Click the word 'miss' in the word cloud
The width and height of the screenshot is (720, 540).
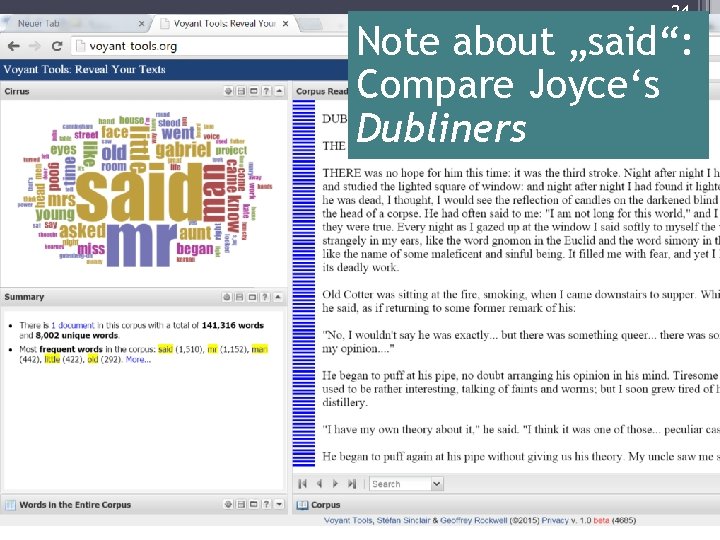tap(91, 249)
